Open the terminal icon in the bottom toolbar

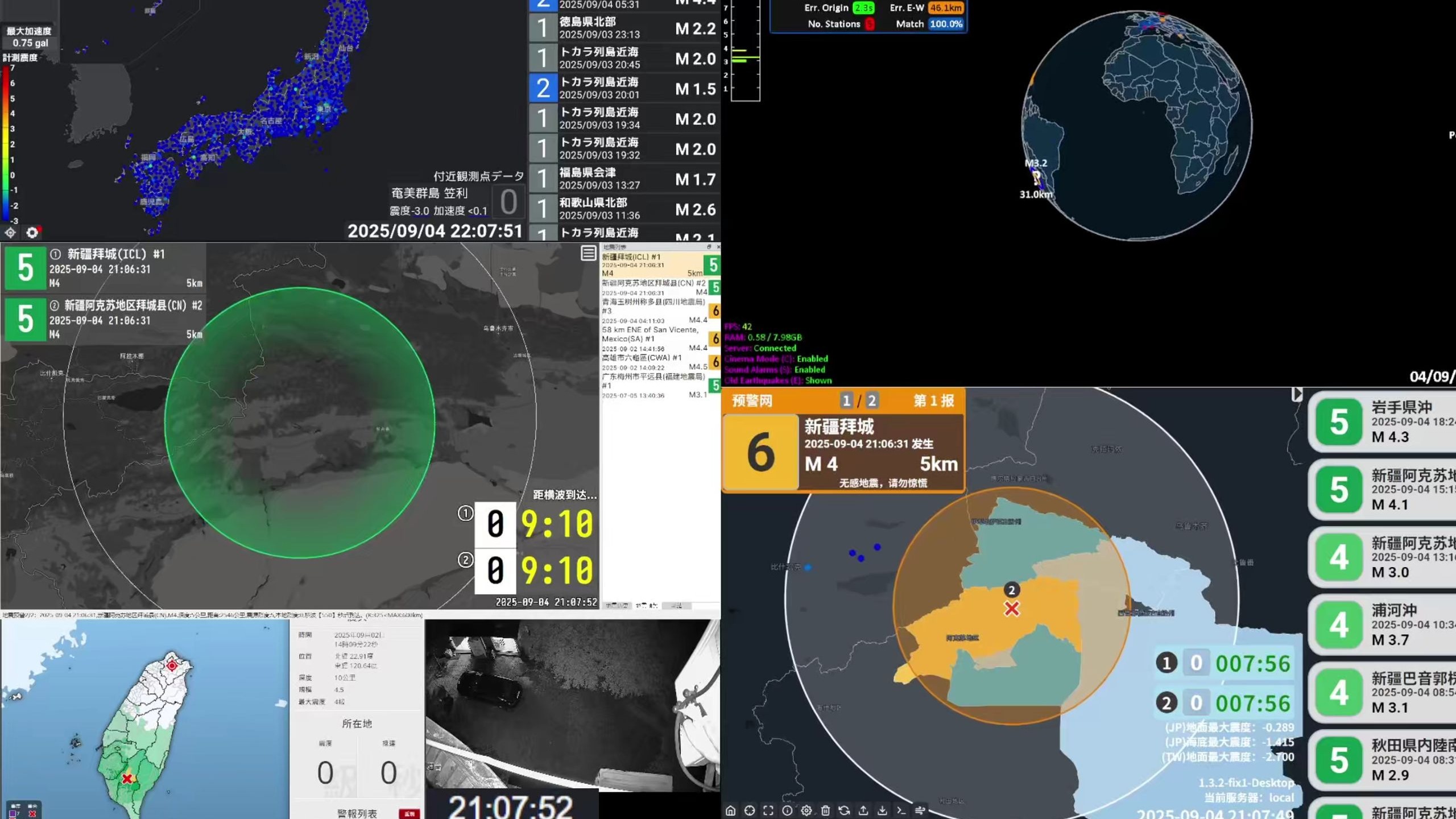902,812
